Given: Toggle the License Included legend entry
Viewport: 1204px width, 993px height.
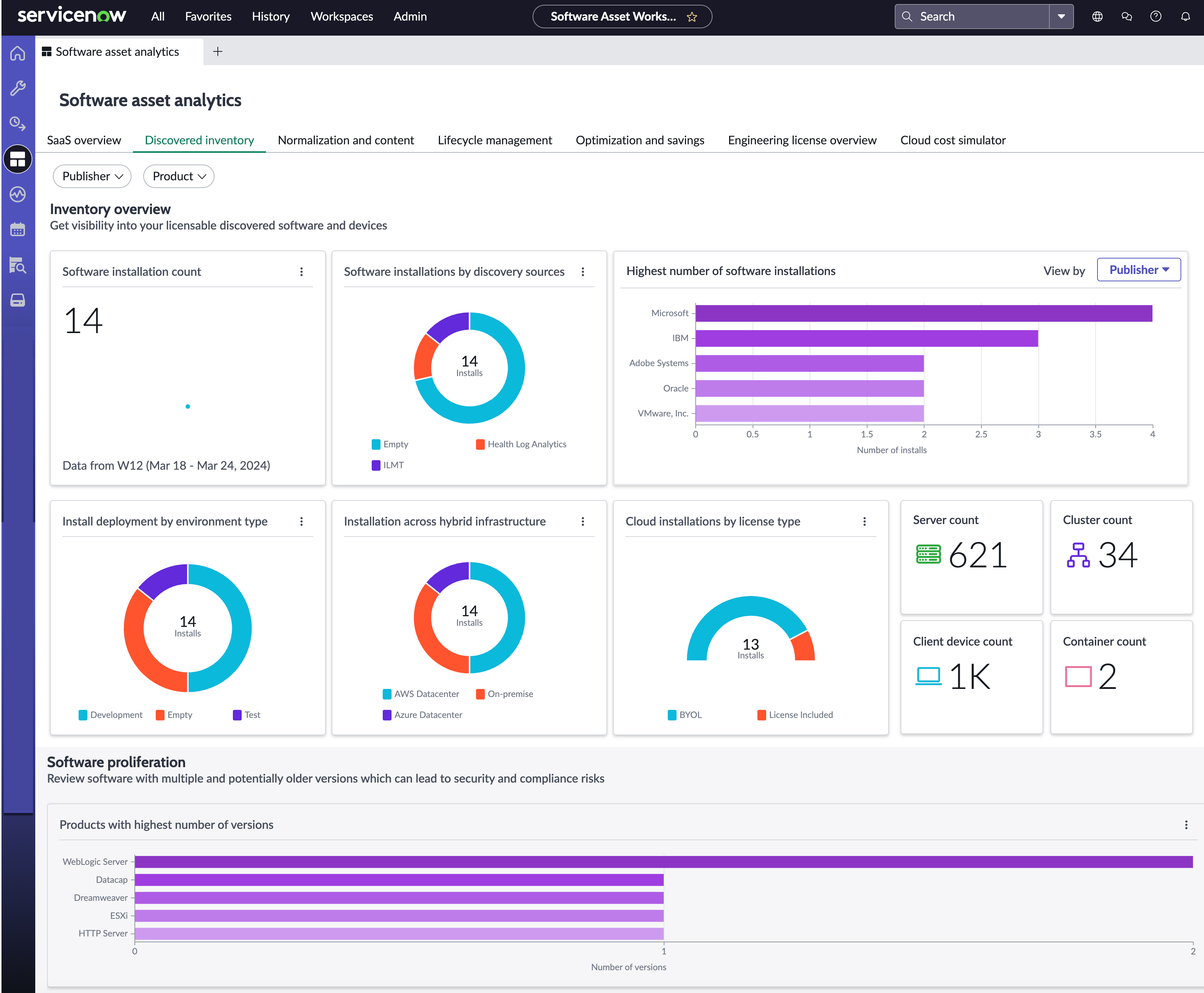Looking at the screenshot, I should (795, 715).
